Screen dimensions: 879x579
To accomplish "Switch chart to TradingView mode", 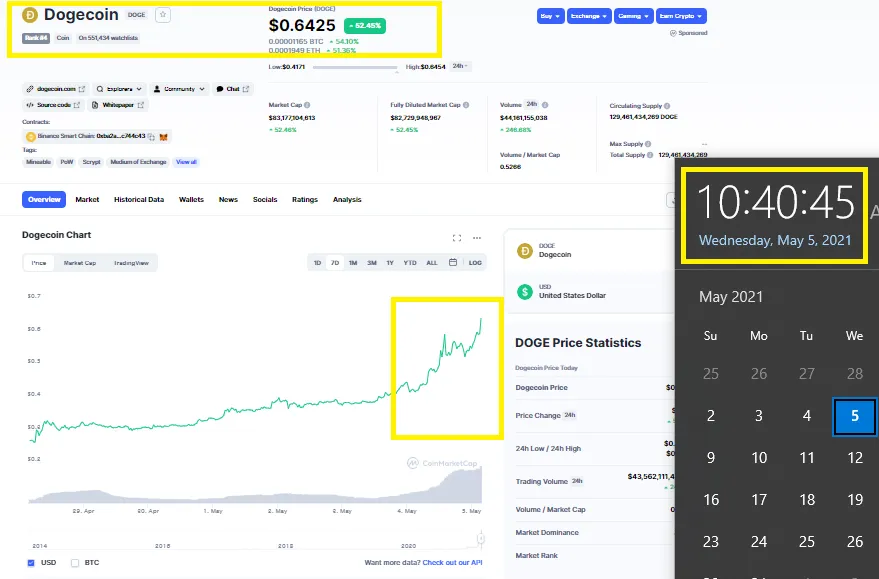I will click(131, 263).
